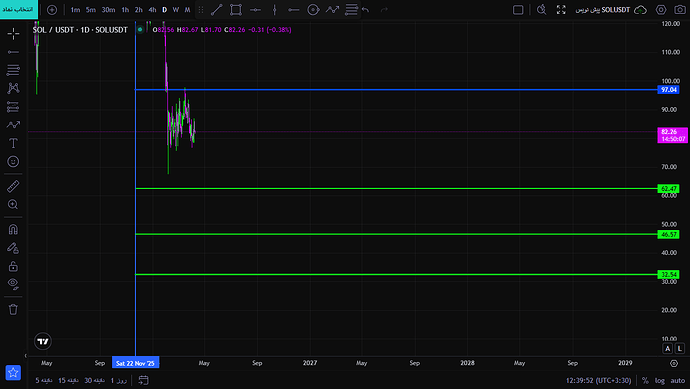This screenshot has width=690, height=389.
Task: Toggle lock all drawings
Action: click(13, 266)
